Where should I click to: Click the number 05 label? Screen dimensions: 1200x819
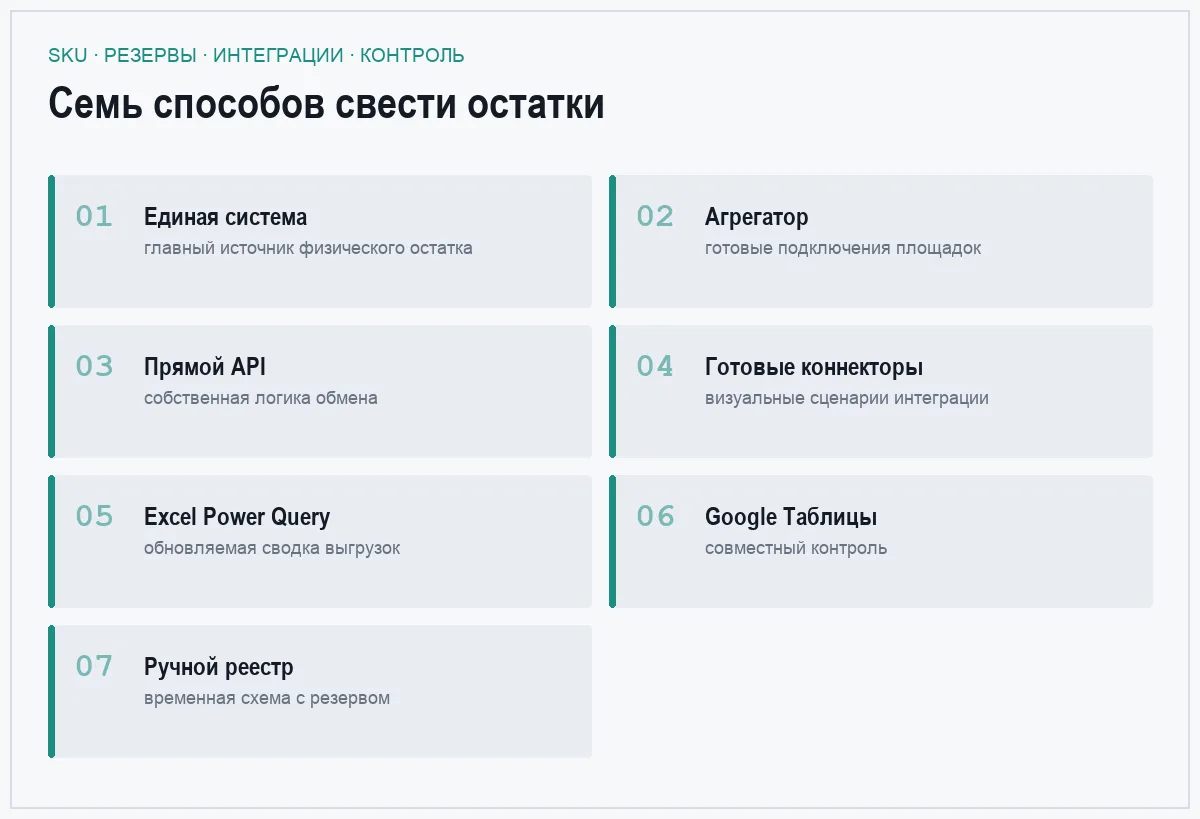click(94, 516)
